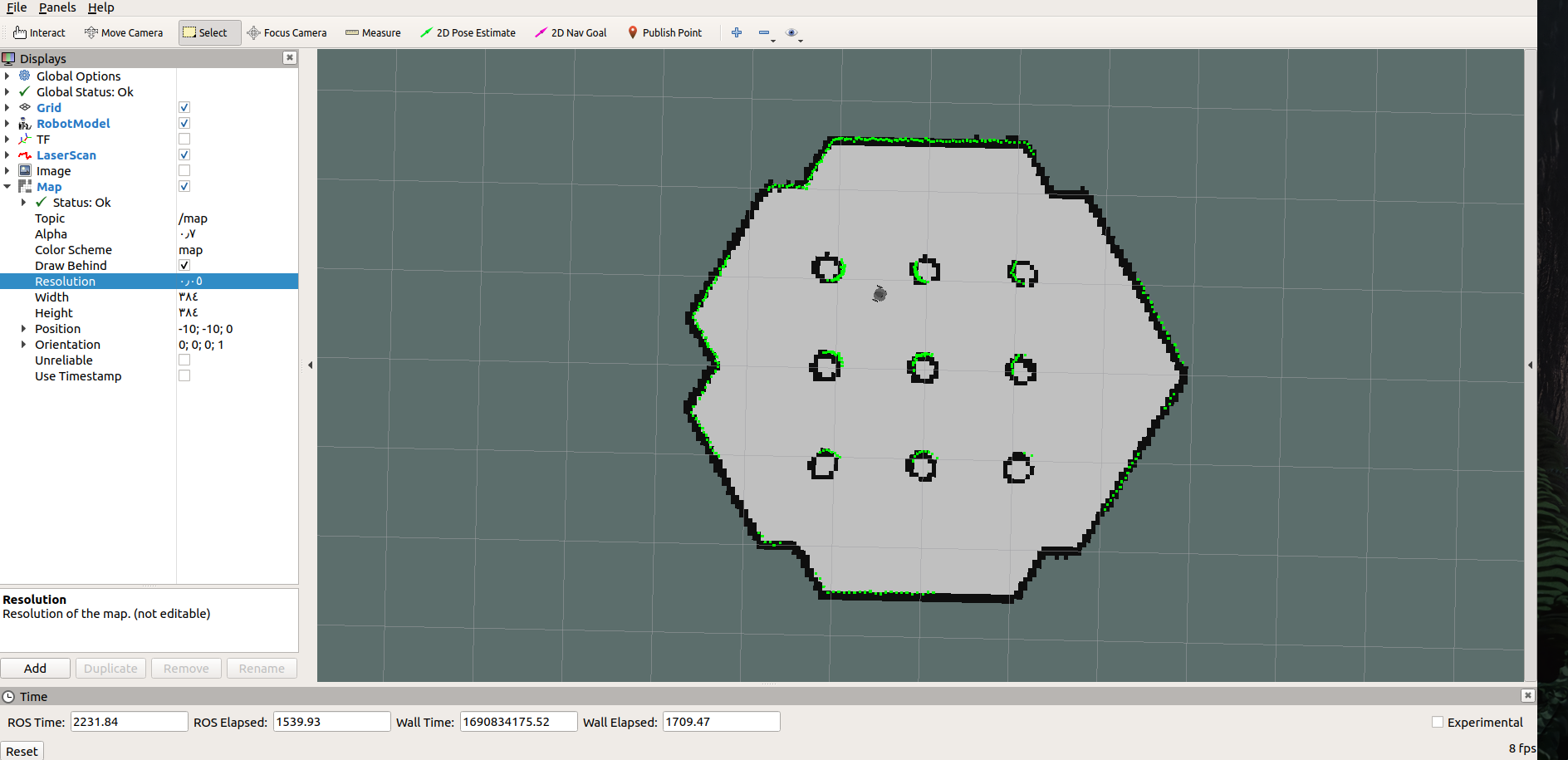Click the Add display button
The image size is (1568, 760).
(35, 668)
